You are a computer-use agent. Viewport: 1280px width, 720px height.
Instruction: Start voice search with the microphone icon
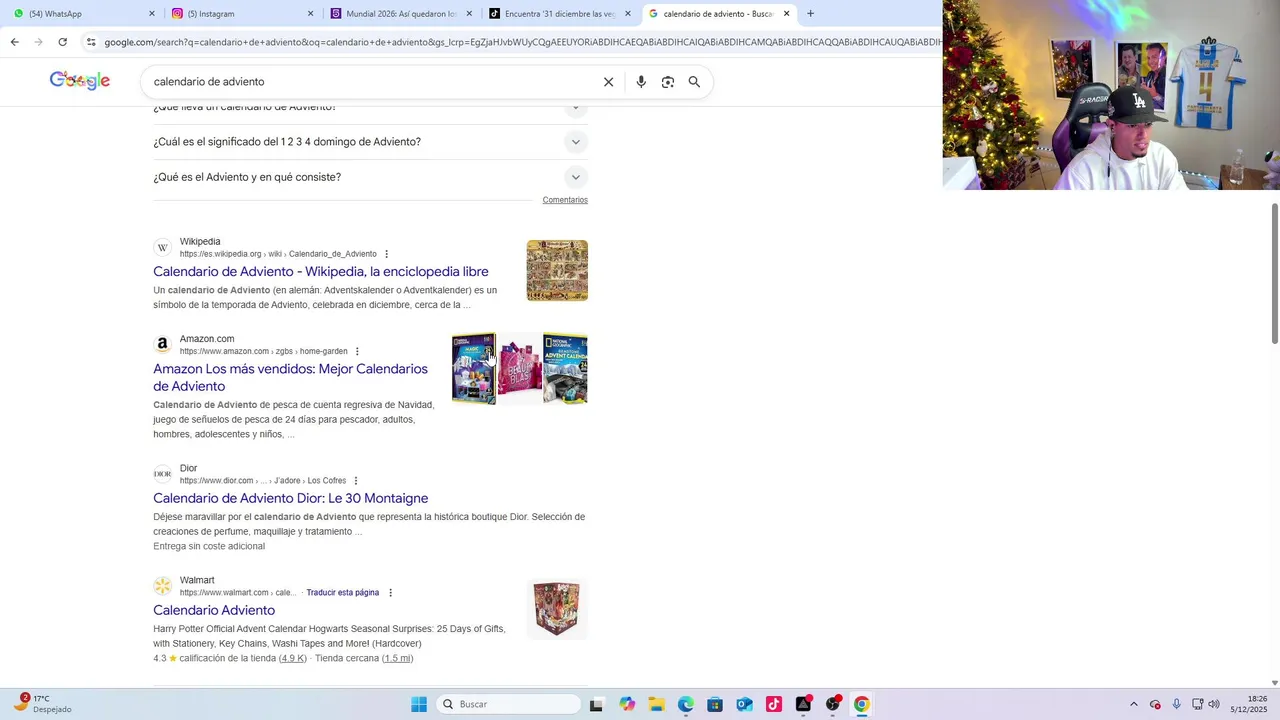pos(641,82)
